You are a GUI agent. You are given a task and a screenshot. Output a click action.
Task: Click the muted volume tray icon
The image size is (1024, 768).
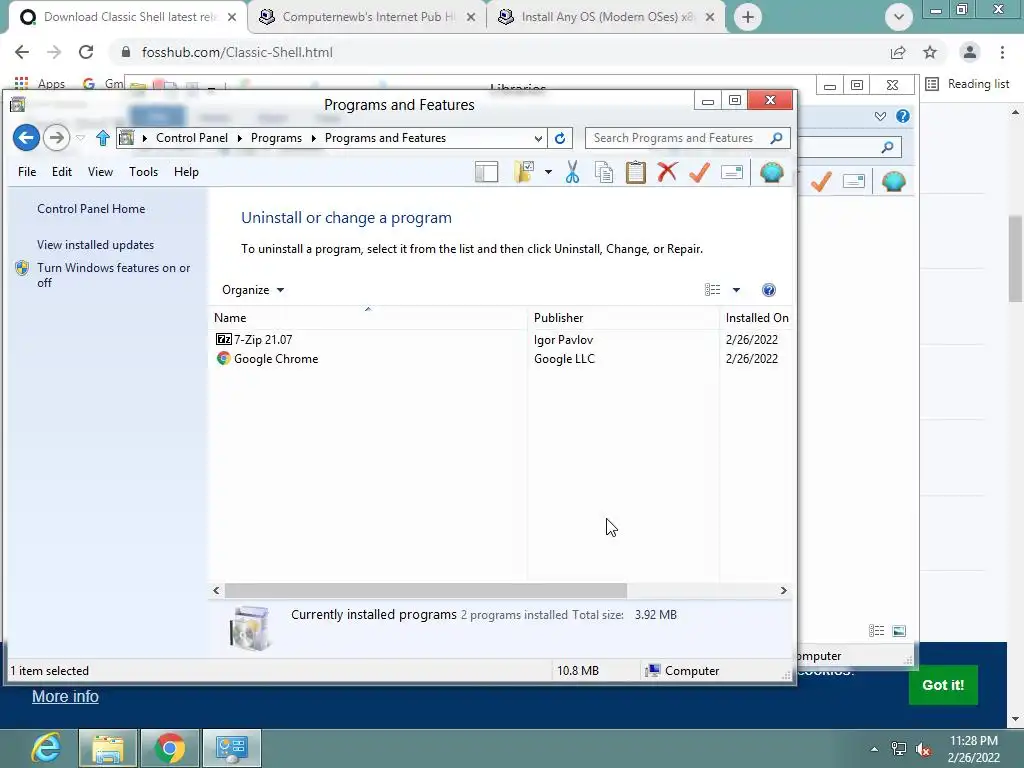[x=923, y=749]
